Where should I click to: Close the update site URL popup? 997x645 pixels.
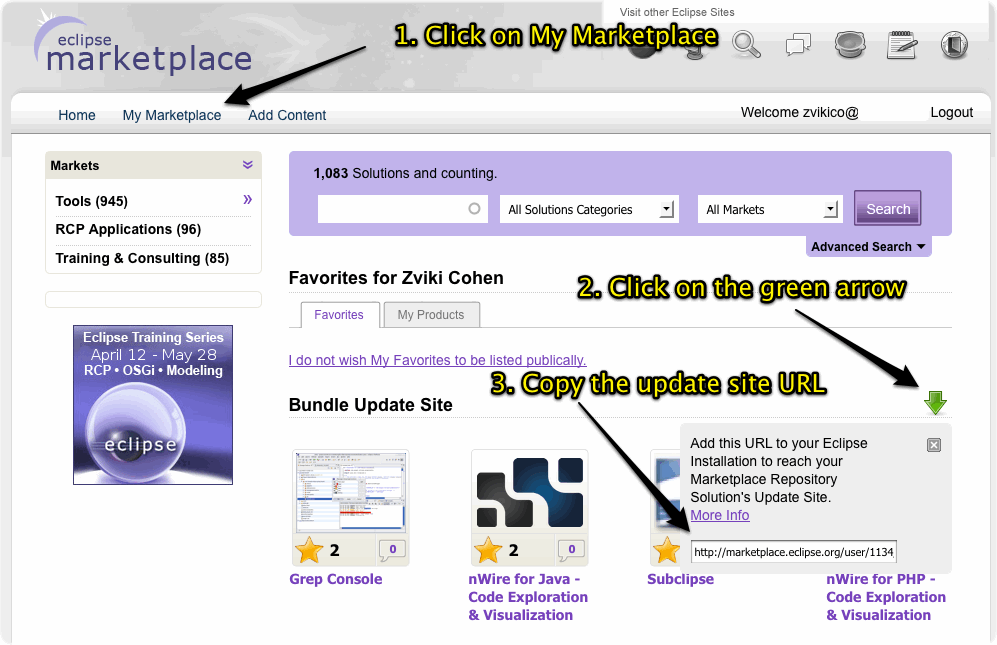point(933,445)
